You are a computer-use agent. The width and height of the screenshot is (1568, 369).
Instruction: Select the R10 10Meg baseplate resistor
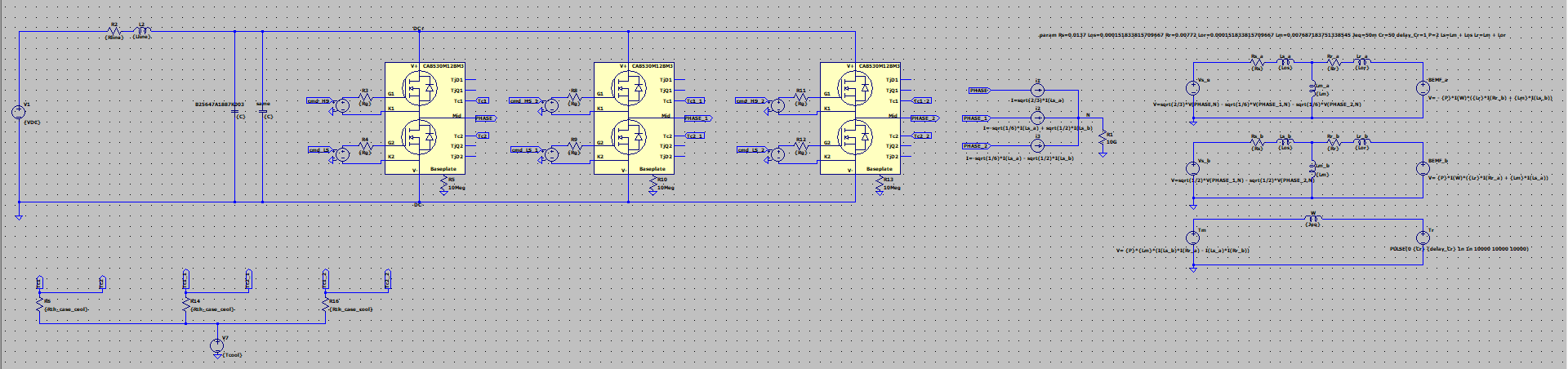pos(652,187)
